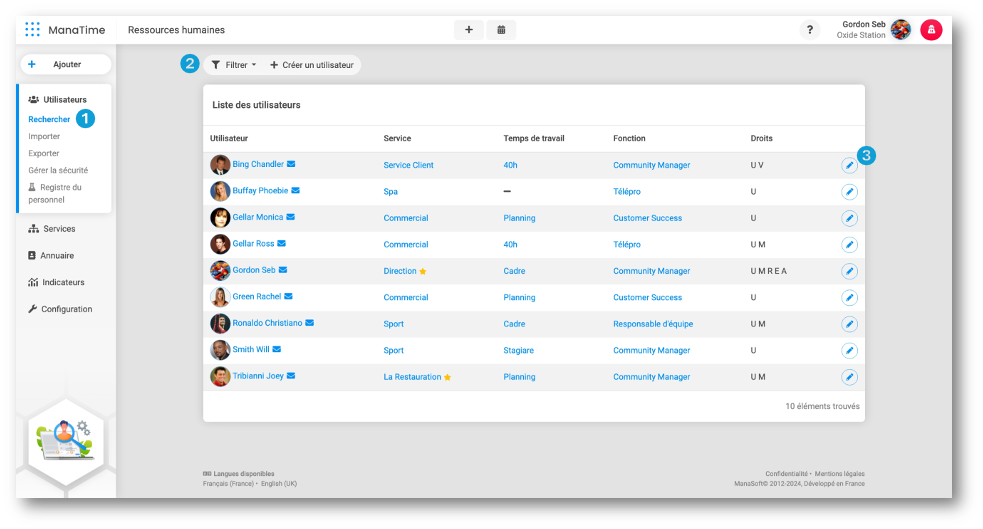The height and width of the screenshot is (529, 983).
Task: Sort by Service column header
Action: [x=397, y=138]
